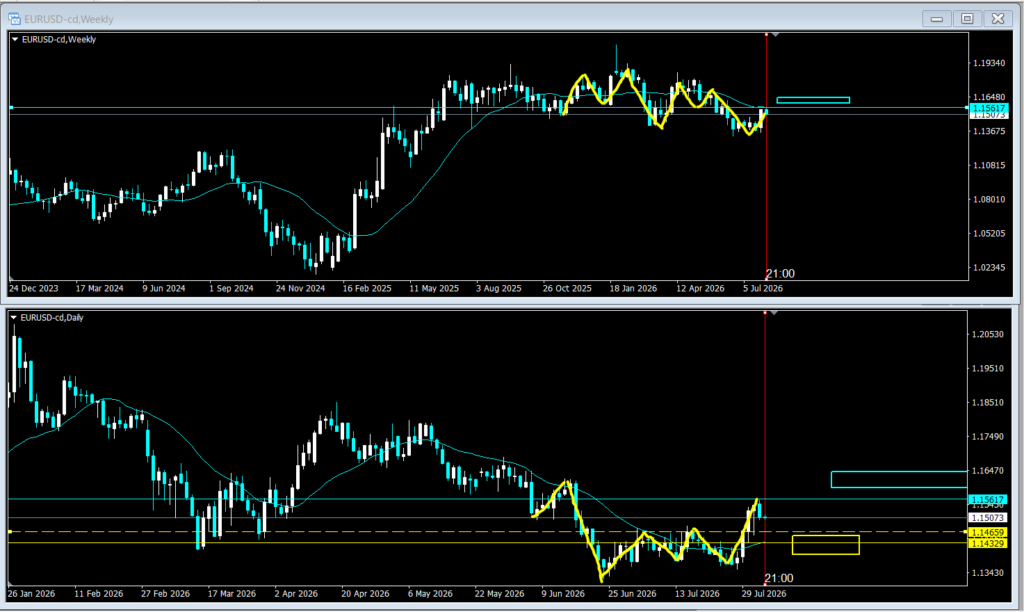Click the 26 Oct 2025 date label
This screenshot has height=612, width=1024.
click(x=567, y=288)
